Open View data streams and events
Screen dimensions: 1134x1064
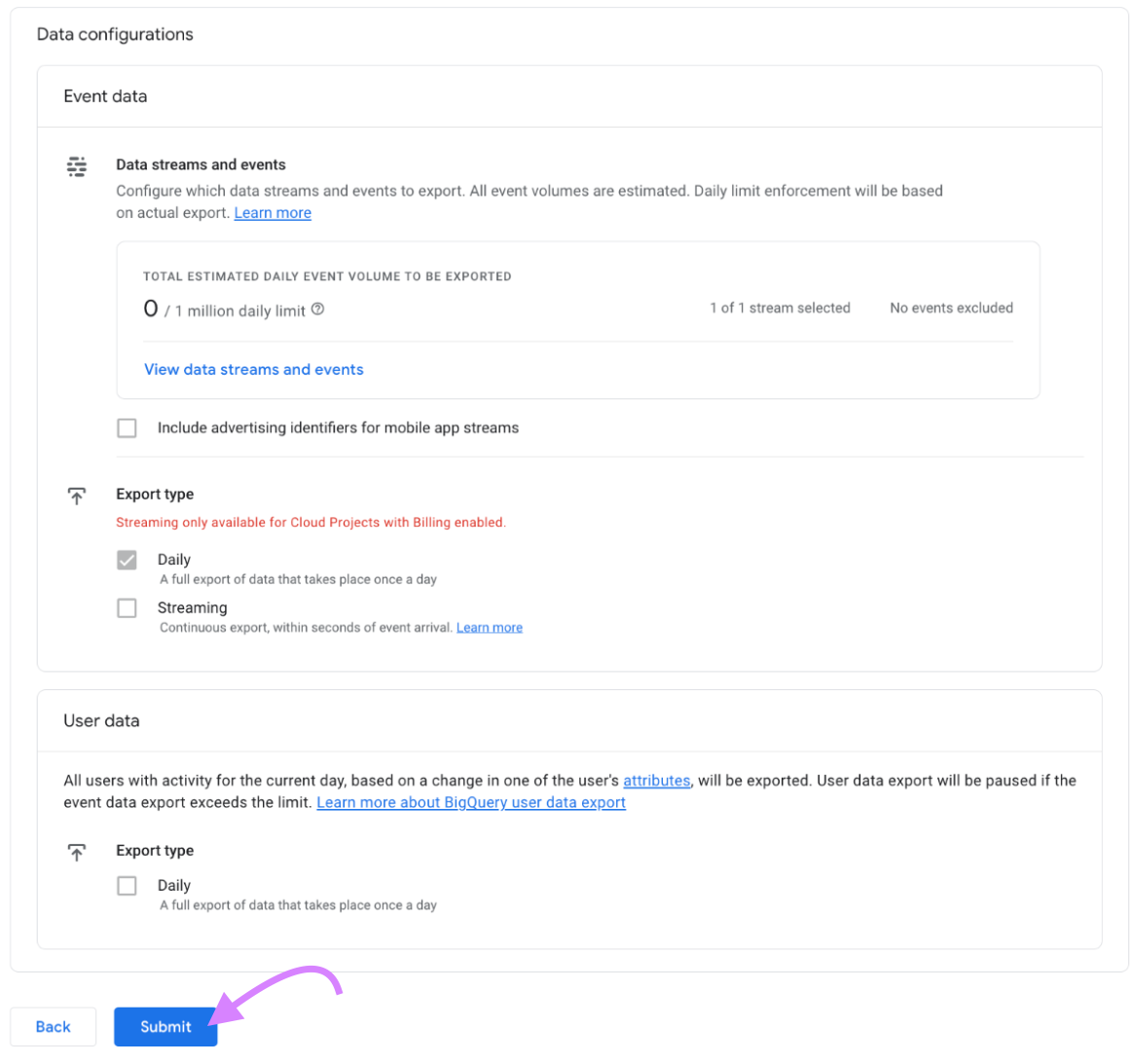[253, 369]
